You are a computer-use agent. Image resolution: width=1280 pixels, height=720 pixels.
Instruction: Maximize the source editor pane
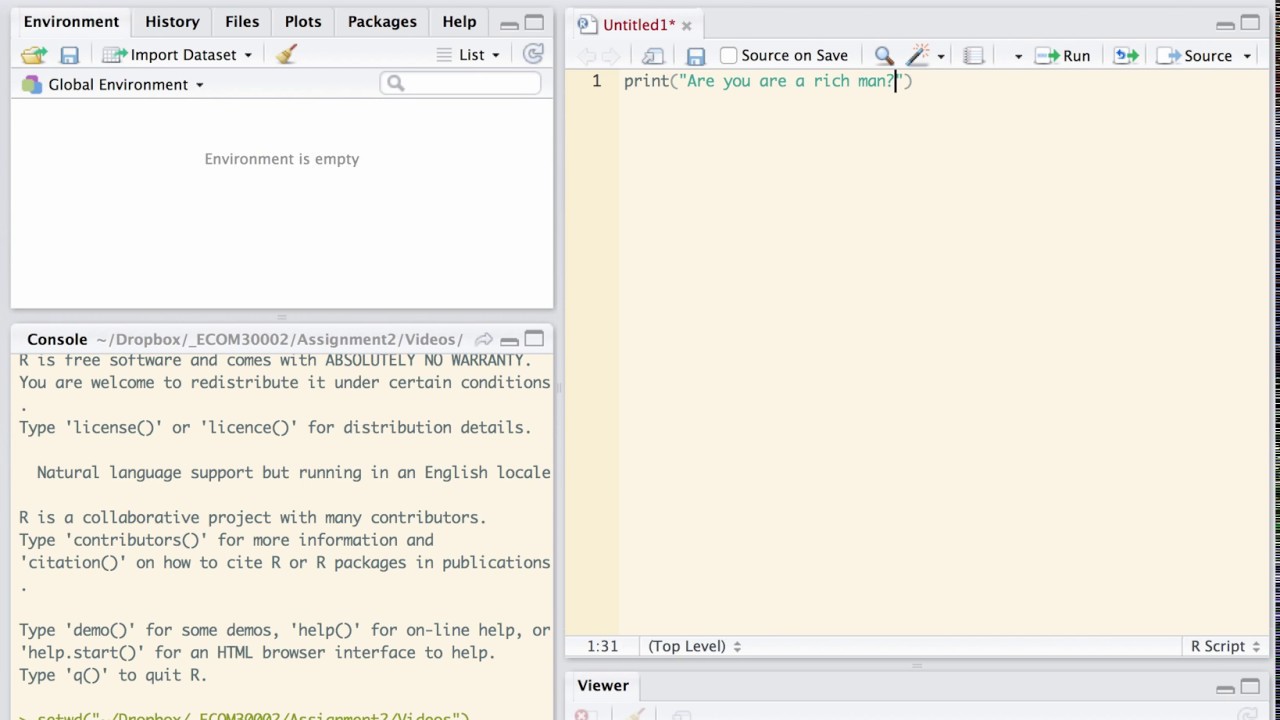click(x=1250, y=23)
